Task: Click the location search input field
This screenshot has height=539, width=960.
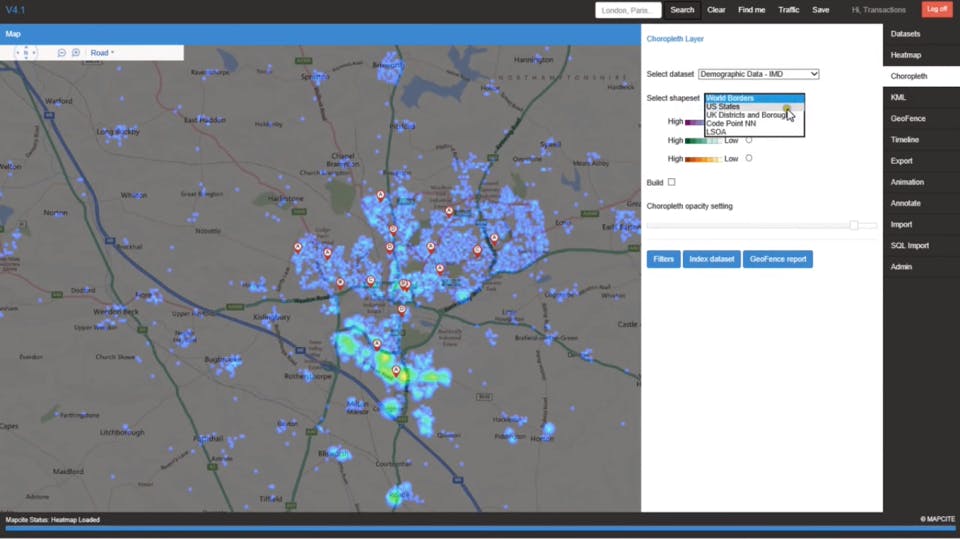Action: [628, 10]
